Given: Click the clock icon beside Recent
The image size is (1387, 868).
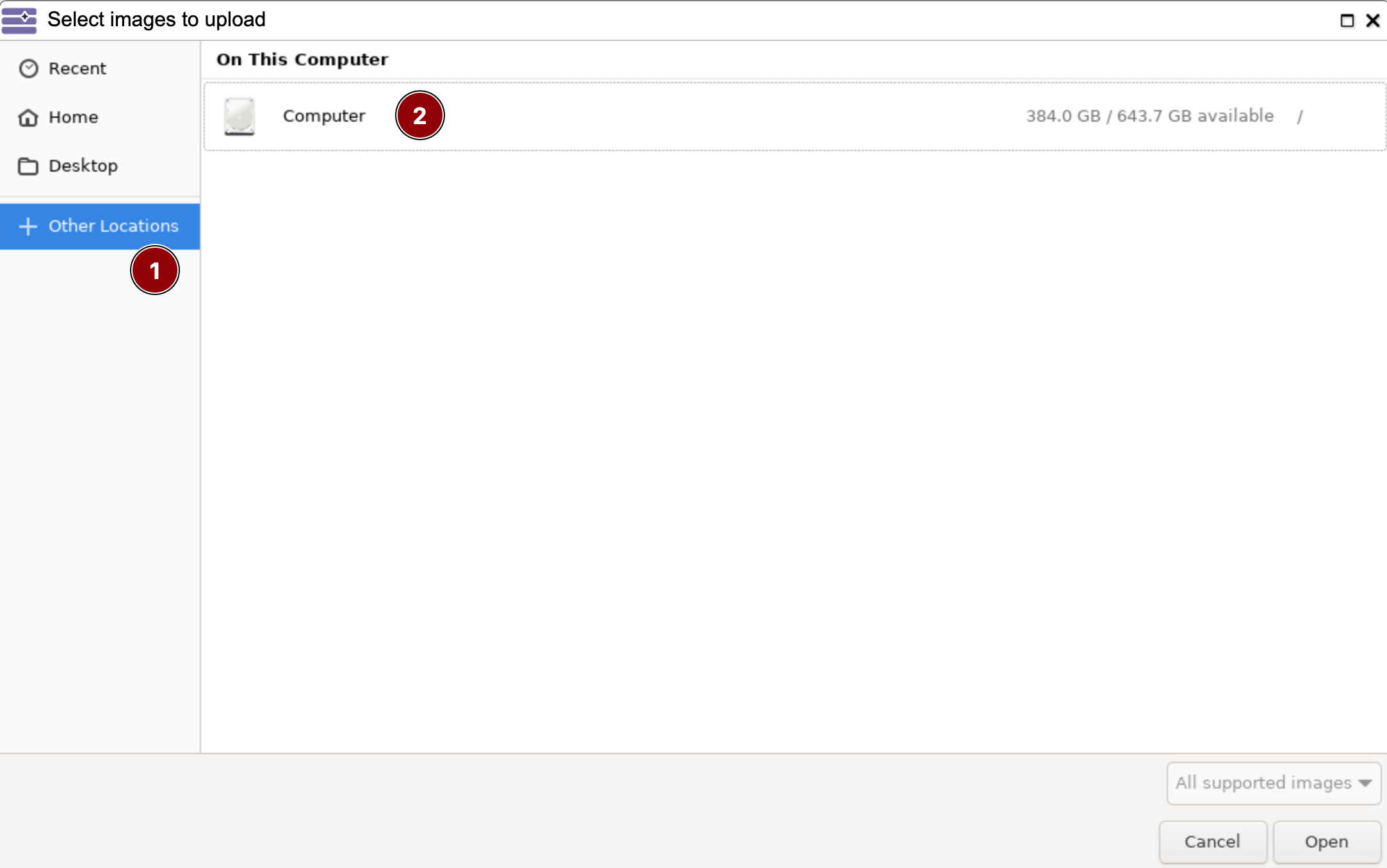Looking at the screenshot, I should pyautogui.click(x=28, y=68).
